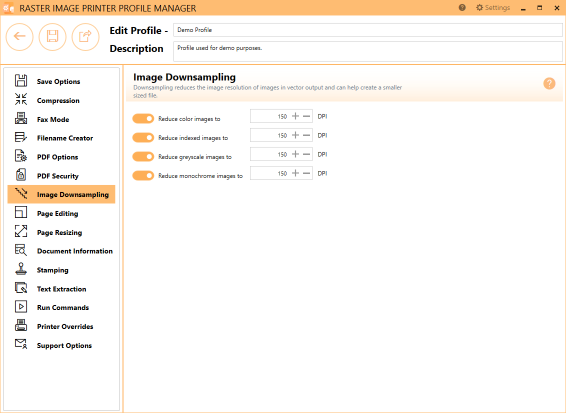Click the Printer Overrides printer icon
566x413 pixels.
point(21,325)
